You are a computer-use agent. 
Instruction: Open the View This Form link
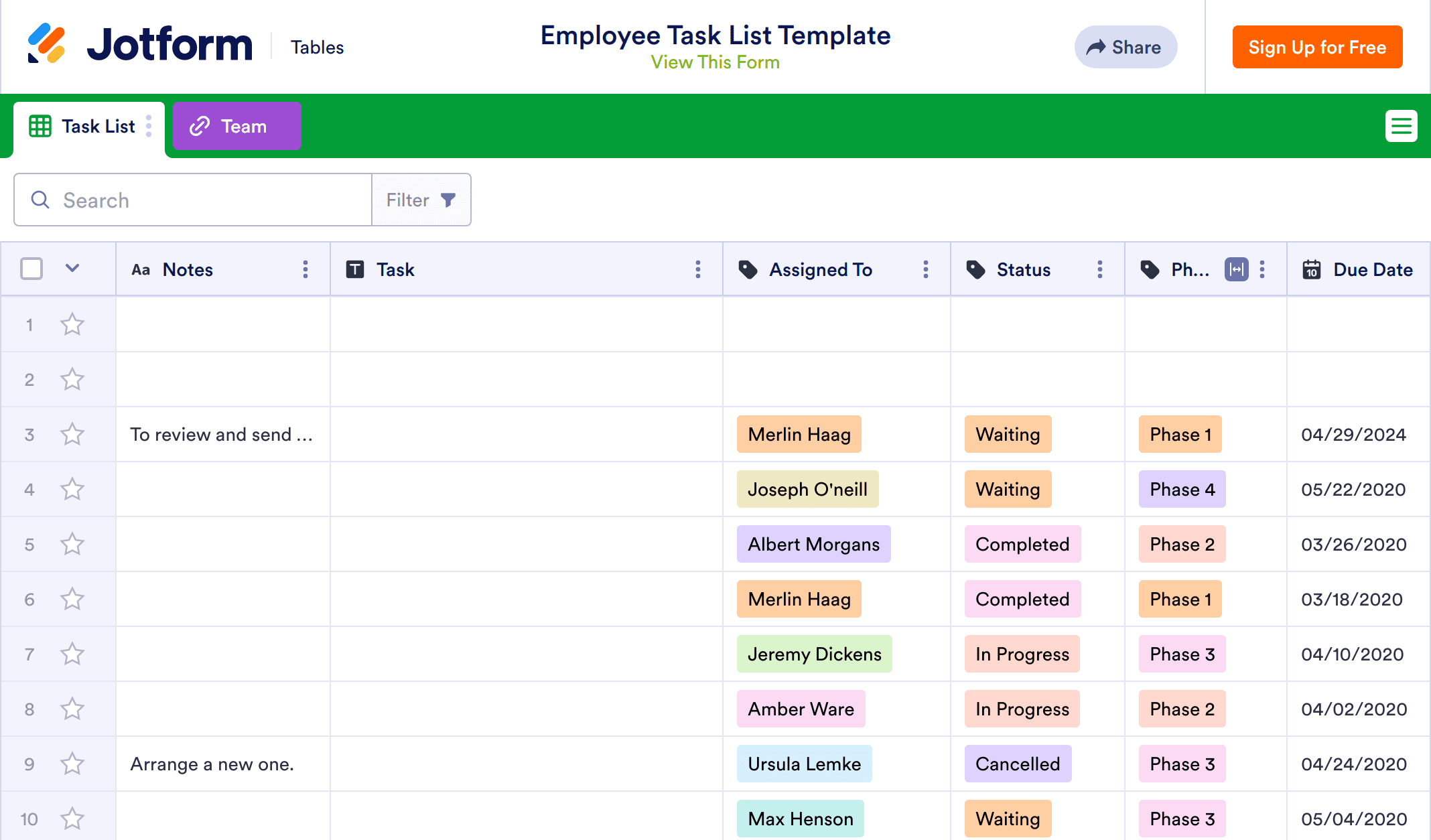coord(715,62)
